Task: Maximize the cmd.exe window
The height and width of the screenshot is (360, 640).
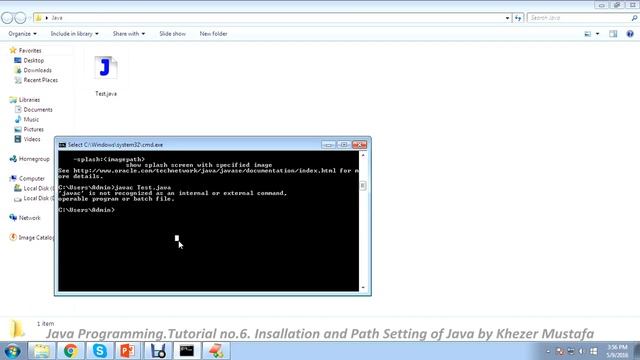Action: tap(344, 145)
